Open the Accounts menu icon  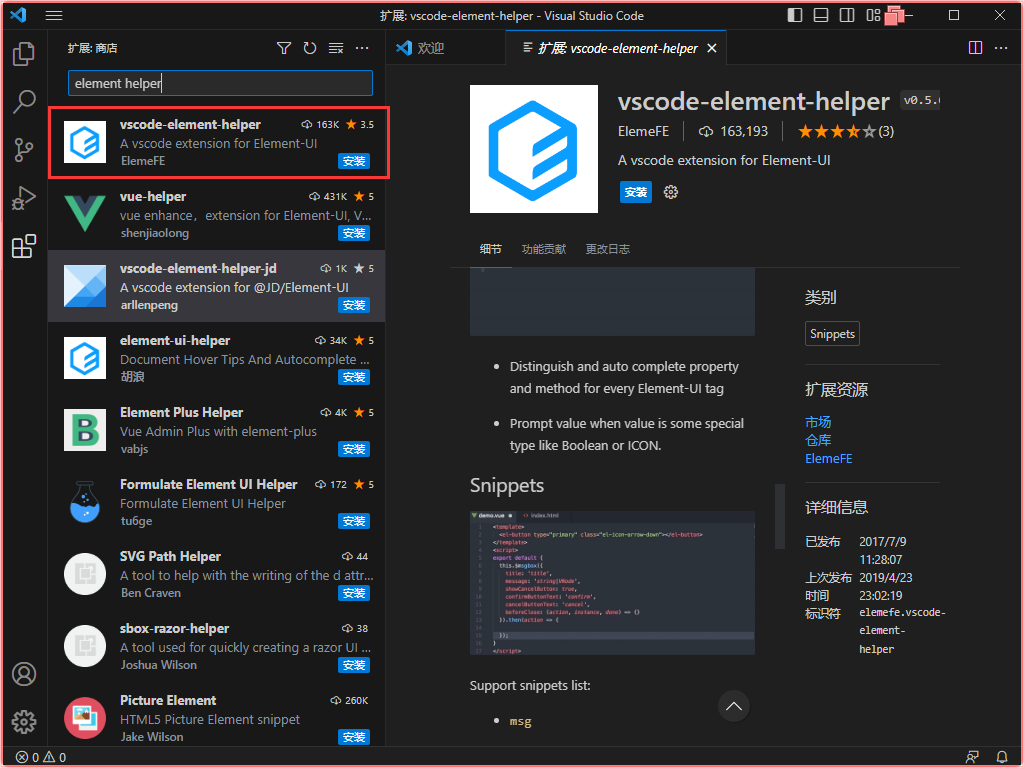point(24,674)
